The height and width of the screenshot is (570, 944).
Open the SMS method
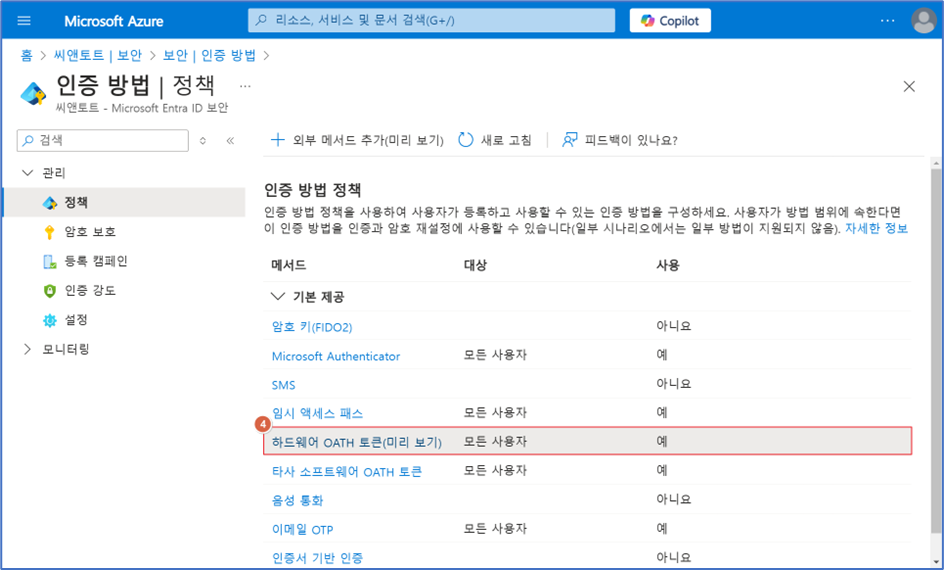(284, 385)
